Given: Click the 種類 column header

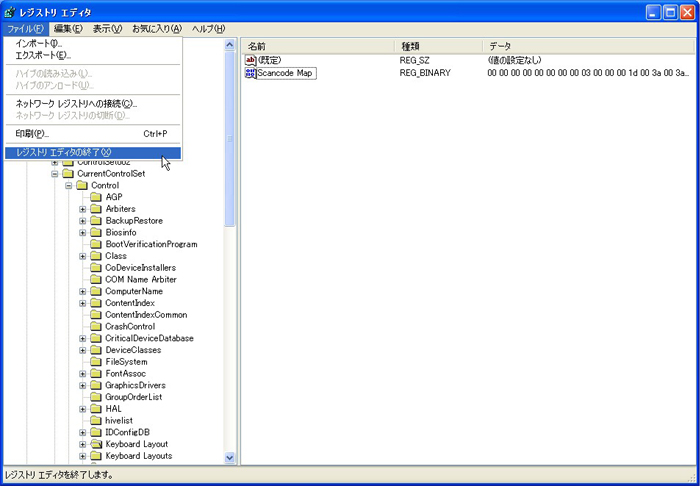Looking at the screenshot, I should pos(439,46).
